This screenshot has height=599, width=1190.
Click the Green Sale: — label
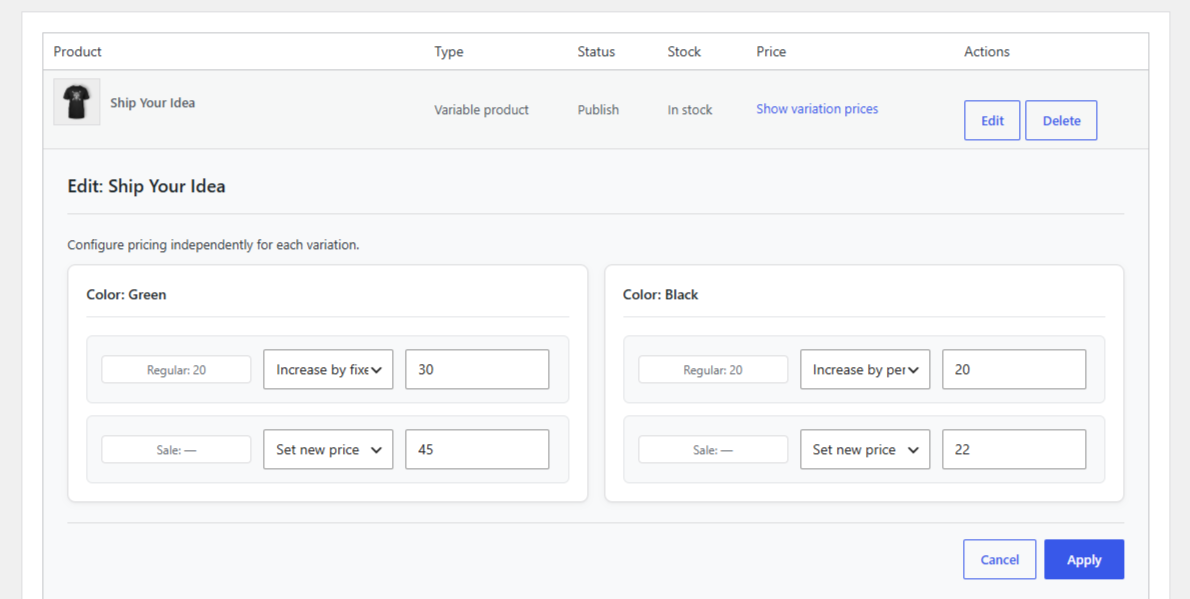[176, 449]
